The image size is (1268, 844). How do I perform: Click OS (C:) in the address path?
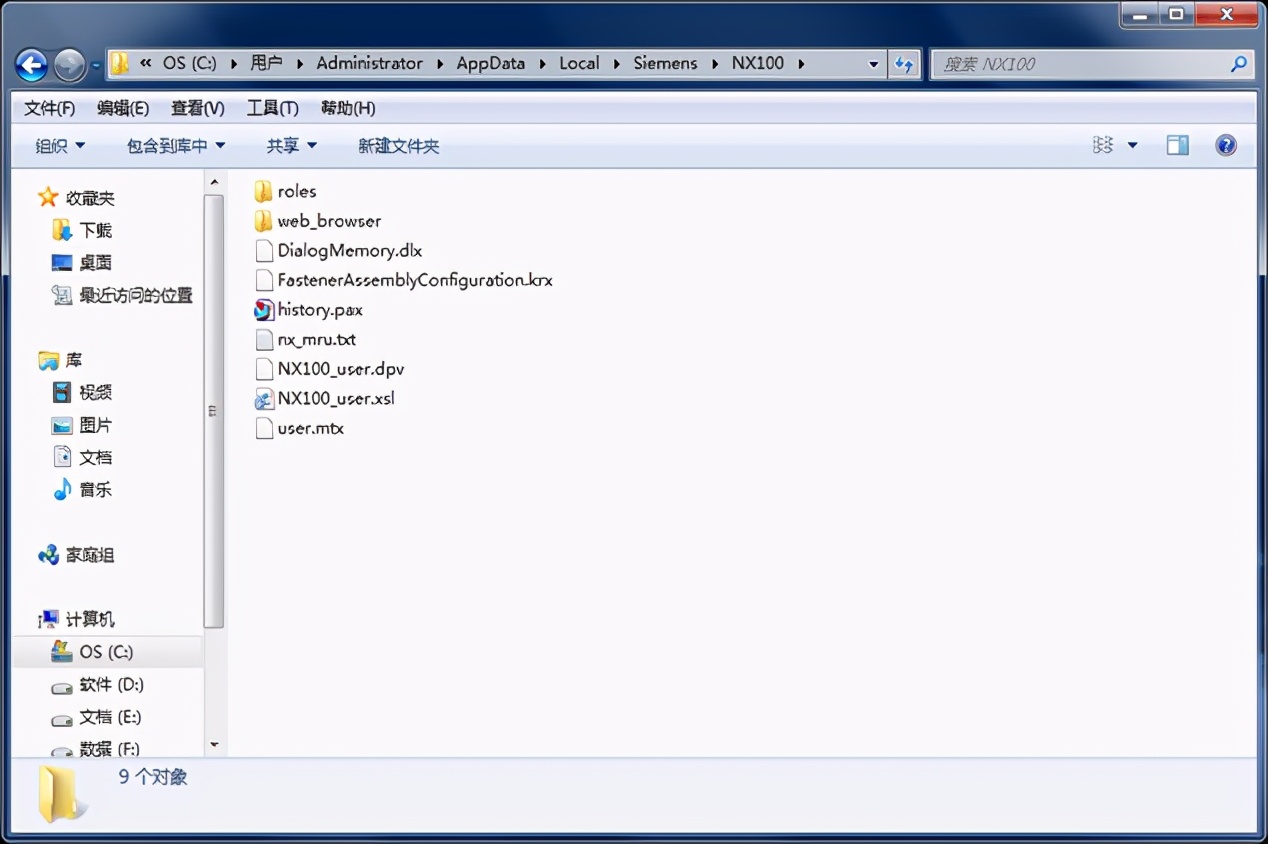click(x=189, y=63)
